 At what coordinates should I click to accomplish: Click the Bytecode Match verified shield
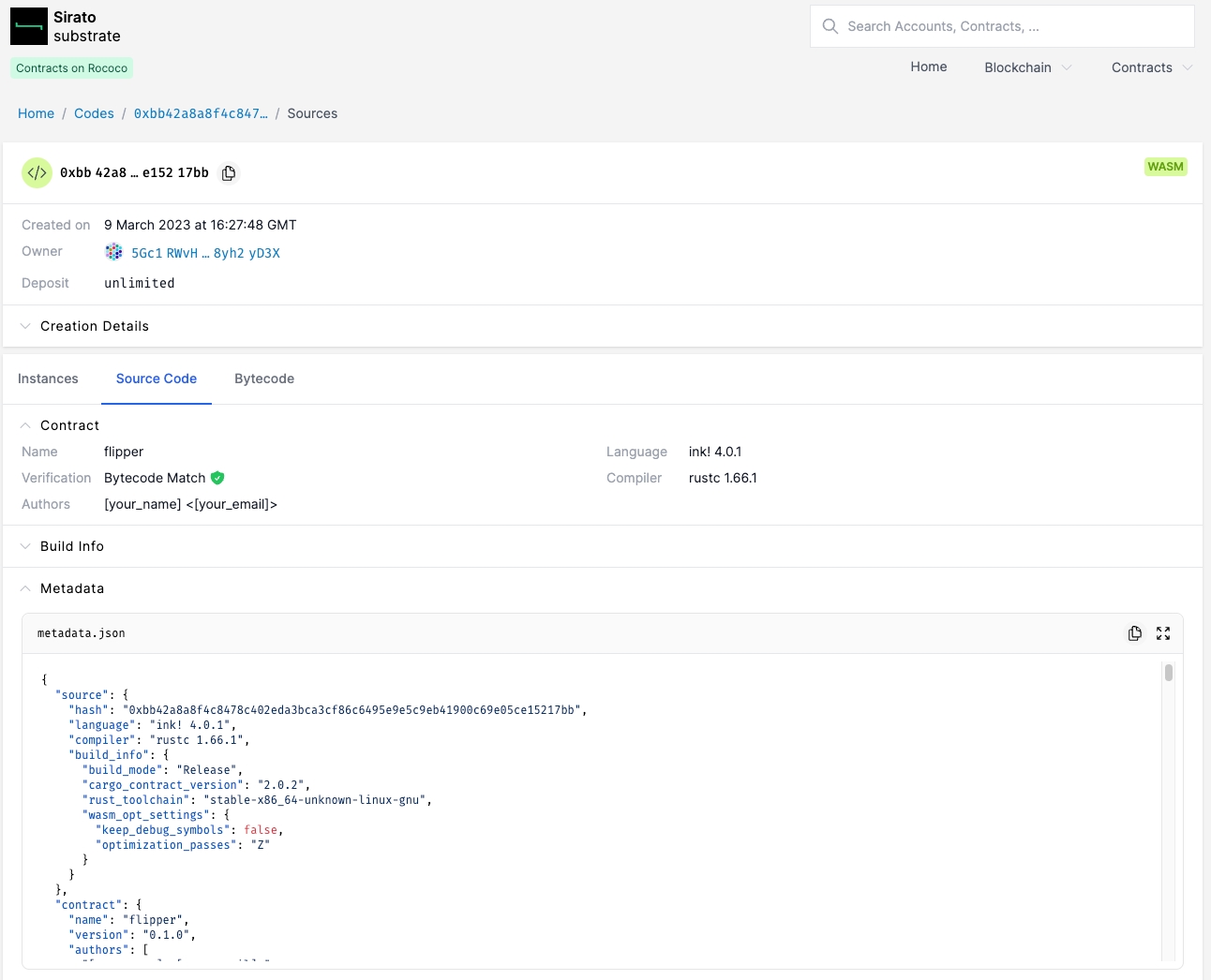pos(217,478)
